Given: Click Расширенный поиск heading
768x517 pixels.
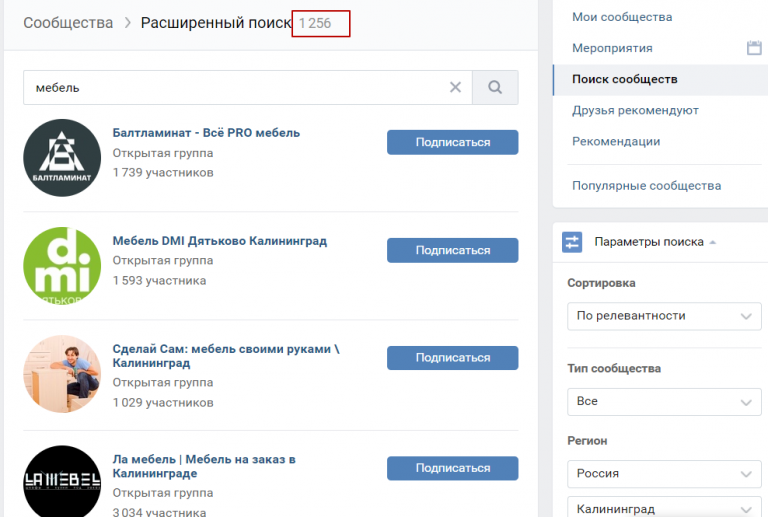Looking at the screenshot, I should [216, 23].
